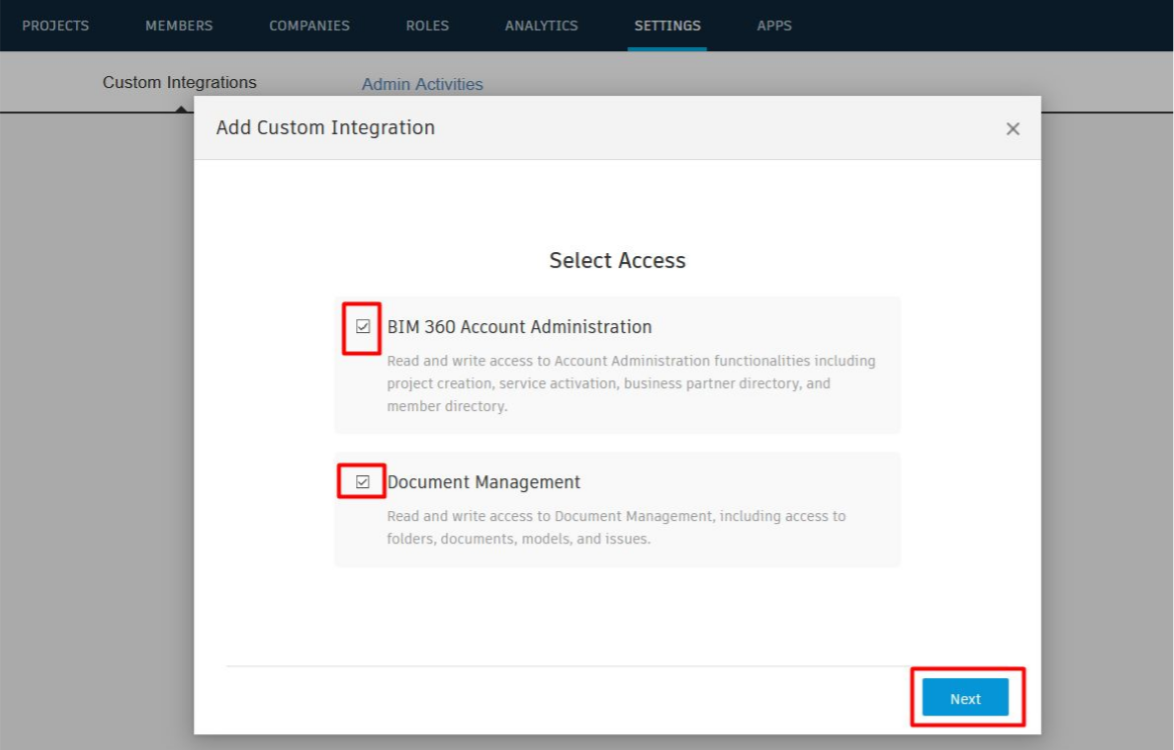Switch to the Roles tab
Image resolution: width=1174 pixels, height=750 pixels.
coord(428,25)
